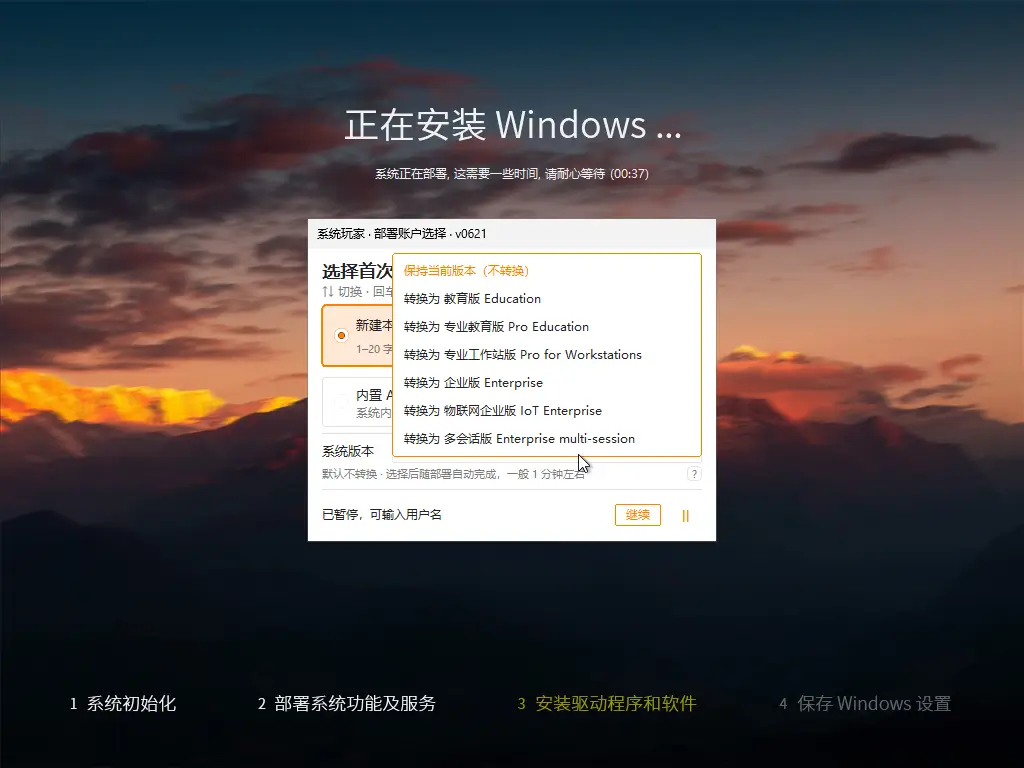Click the 系统正在部署 timer text

(x=512, y=174)
